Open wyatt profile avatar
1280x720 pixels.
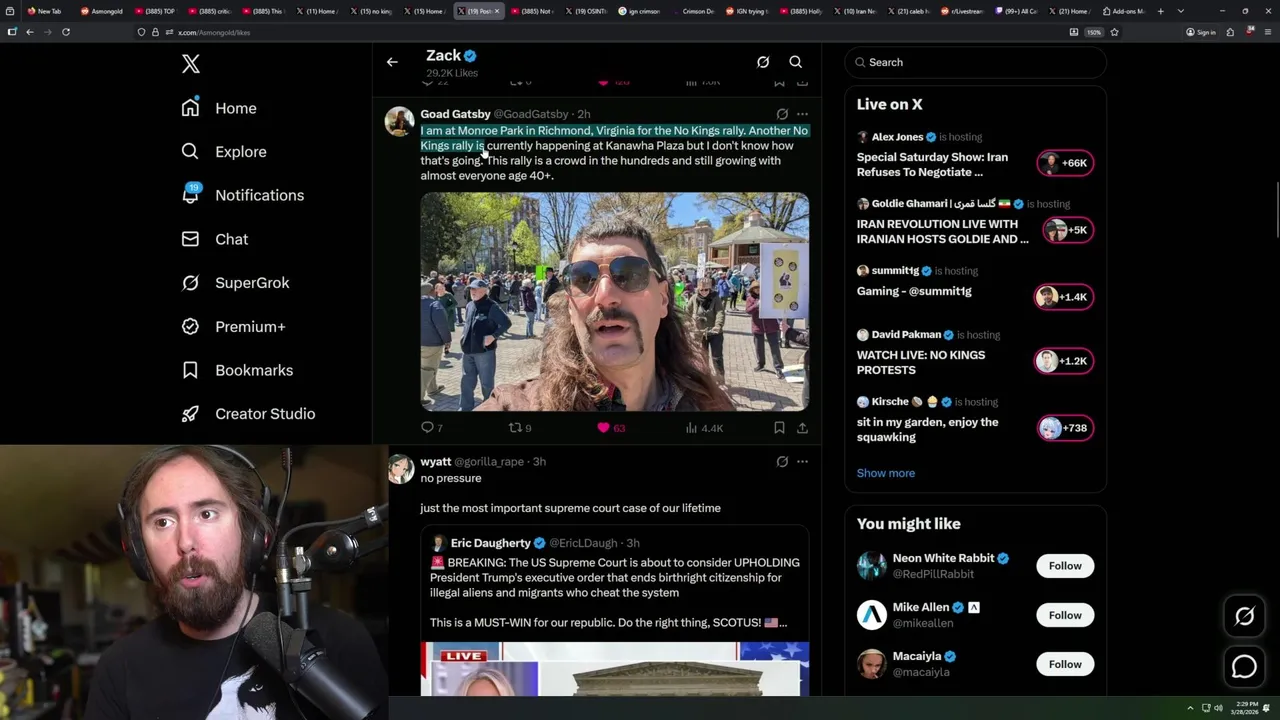(400, 469)
